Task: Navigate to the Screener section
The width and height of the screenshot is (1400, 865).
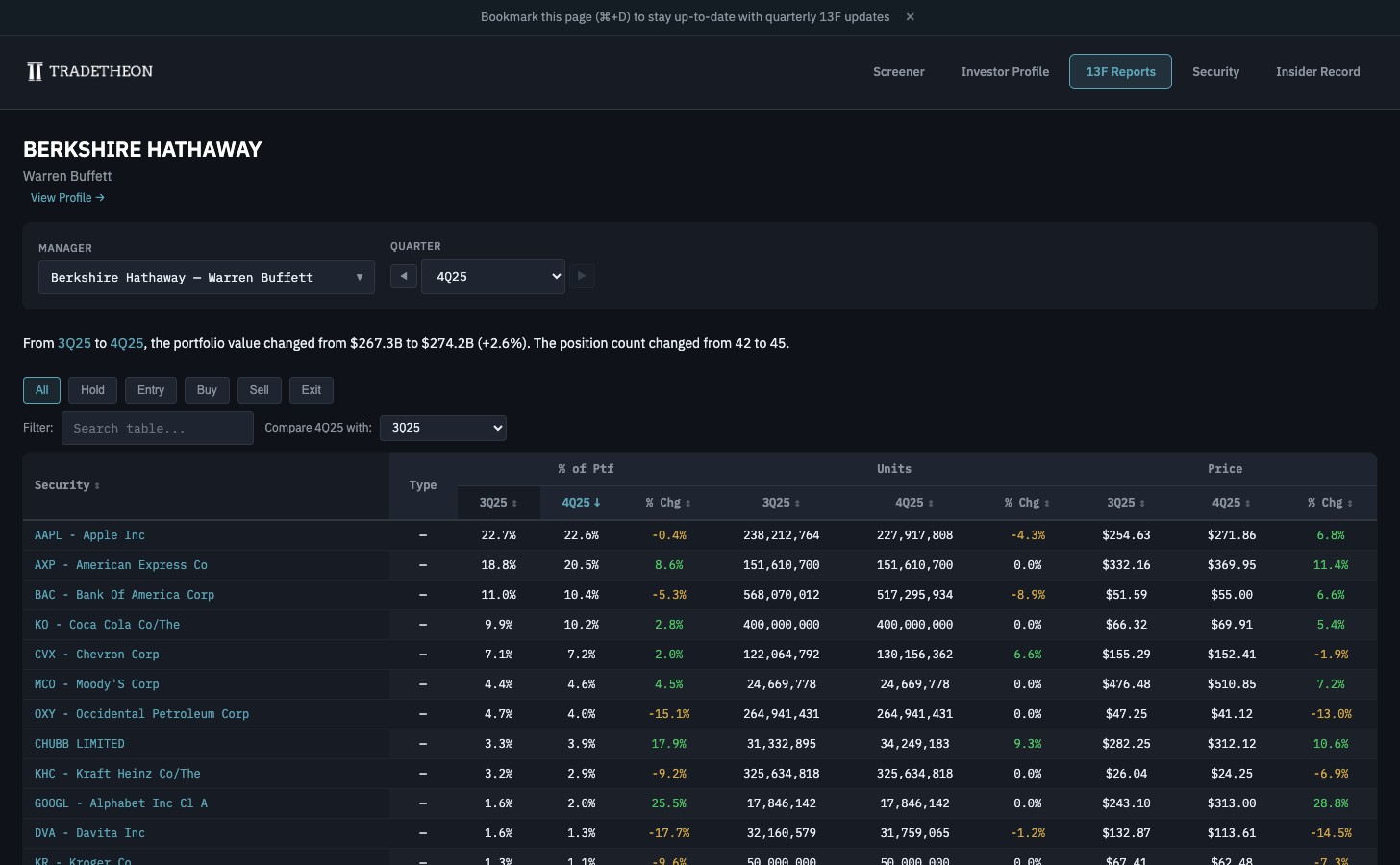Action: pos(898,71)
